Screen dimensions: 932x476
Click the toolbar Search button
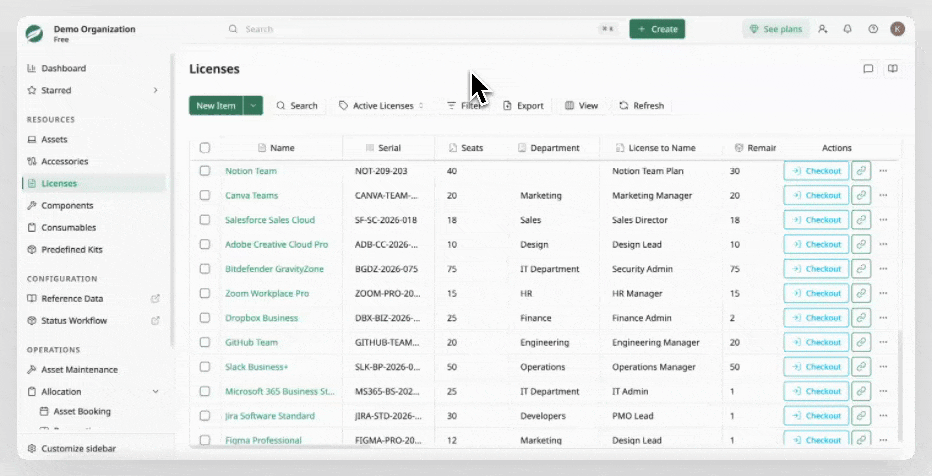pos(297,105)
